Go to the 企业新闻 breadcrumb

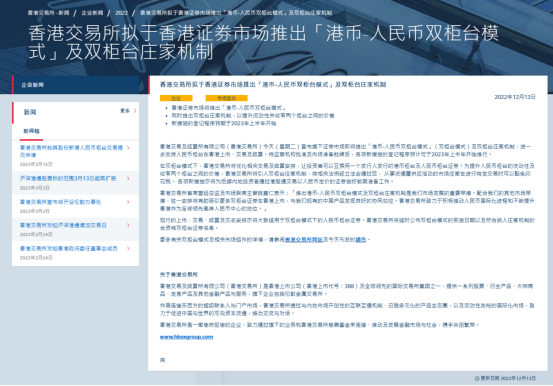coord(92,13)
